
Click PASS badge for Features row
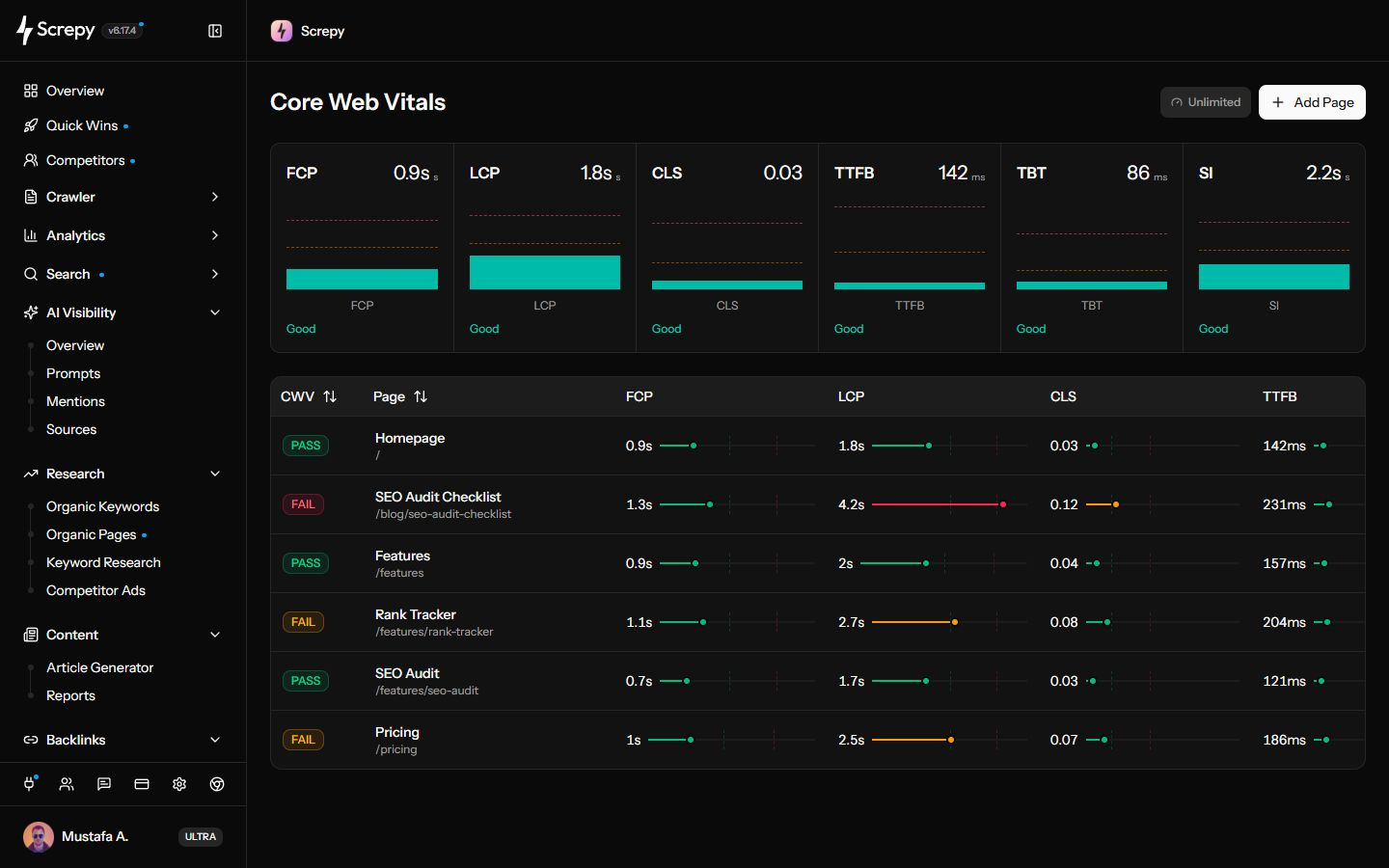pos(306,563)
